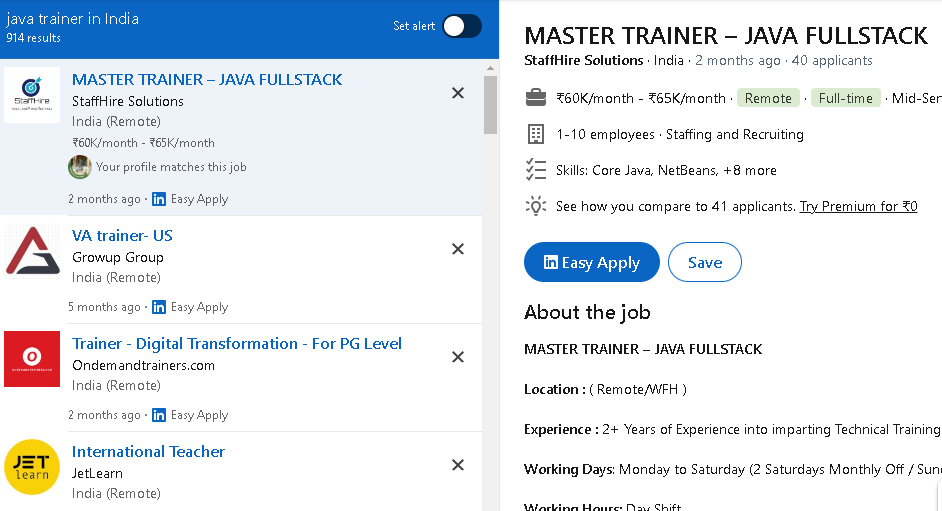Click Ondemandtrainers.com company name
The image size is (942, 511).
pos(143,365)
